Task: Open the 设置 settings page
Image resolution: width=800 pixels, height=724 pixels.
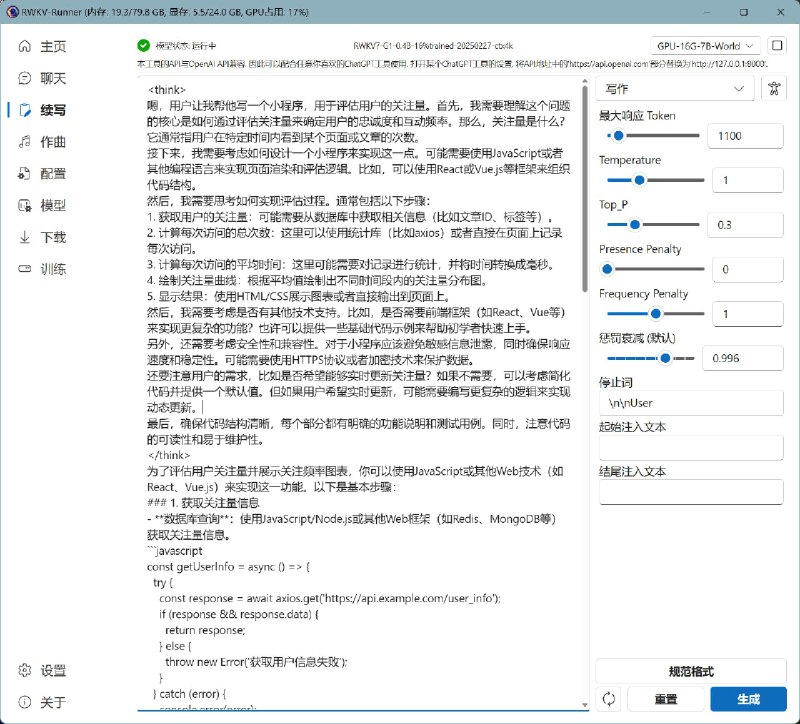Action: (x=43, y=670)
